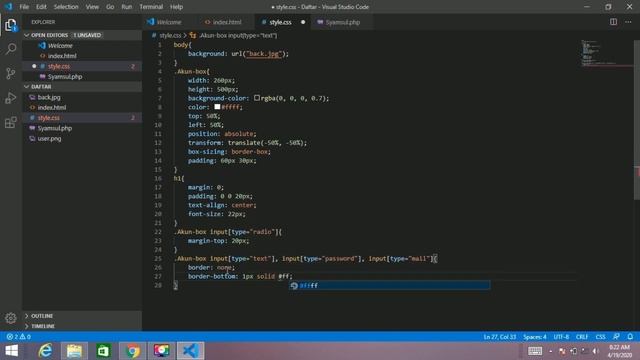Open the Run and Debug icon
Viewport: 640px width, 360px height.
(x=11, y=98)
